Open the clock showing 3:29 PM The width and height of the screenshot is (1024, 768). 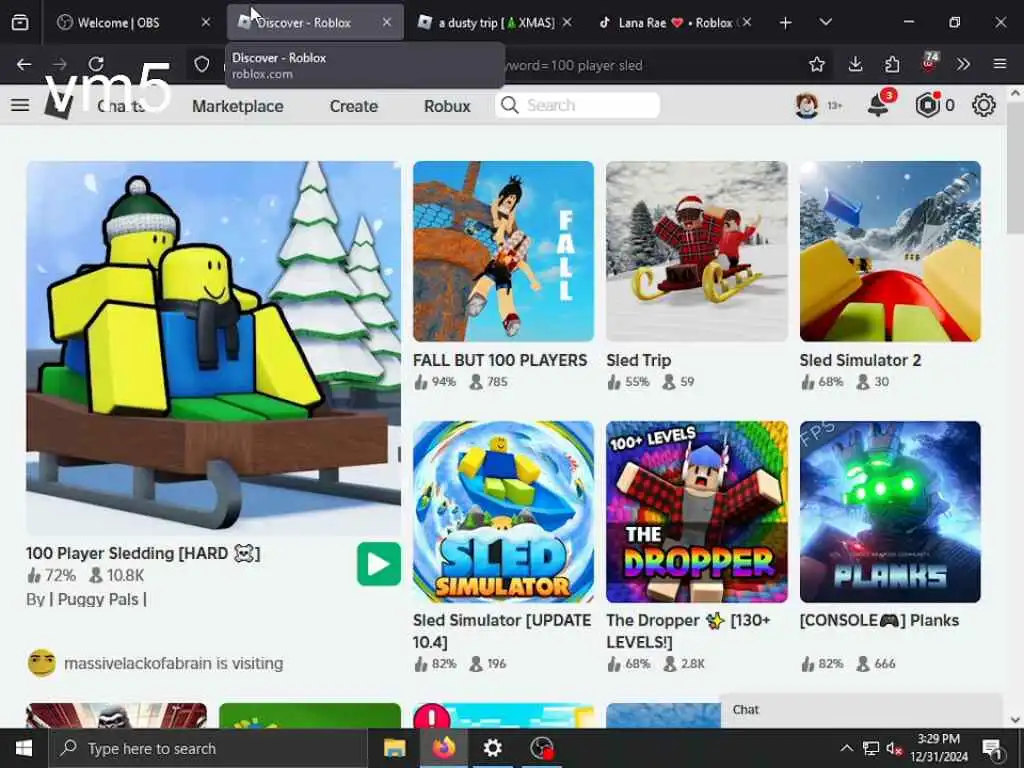click(x=938, y=748)
